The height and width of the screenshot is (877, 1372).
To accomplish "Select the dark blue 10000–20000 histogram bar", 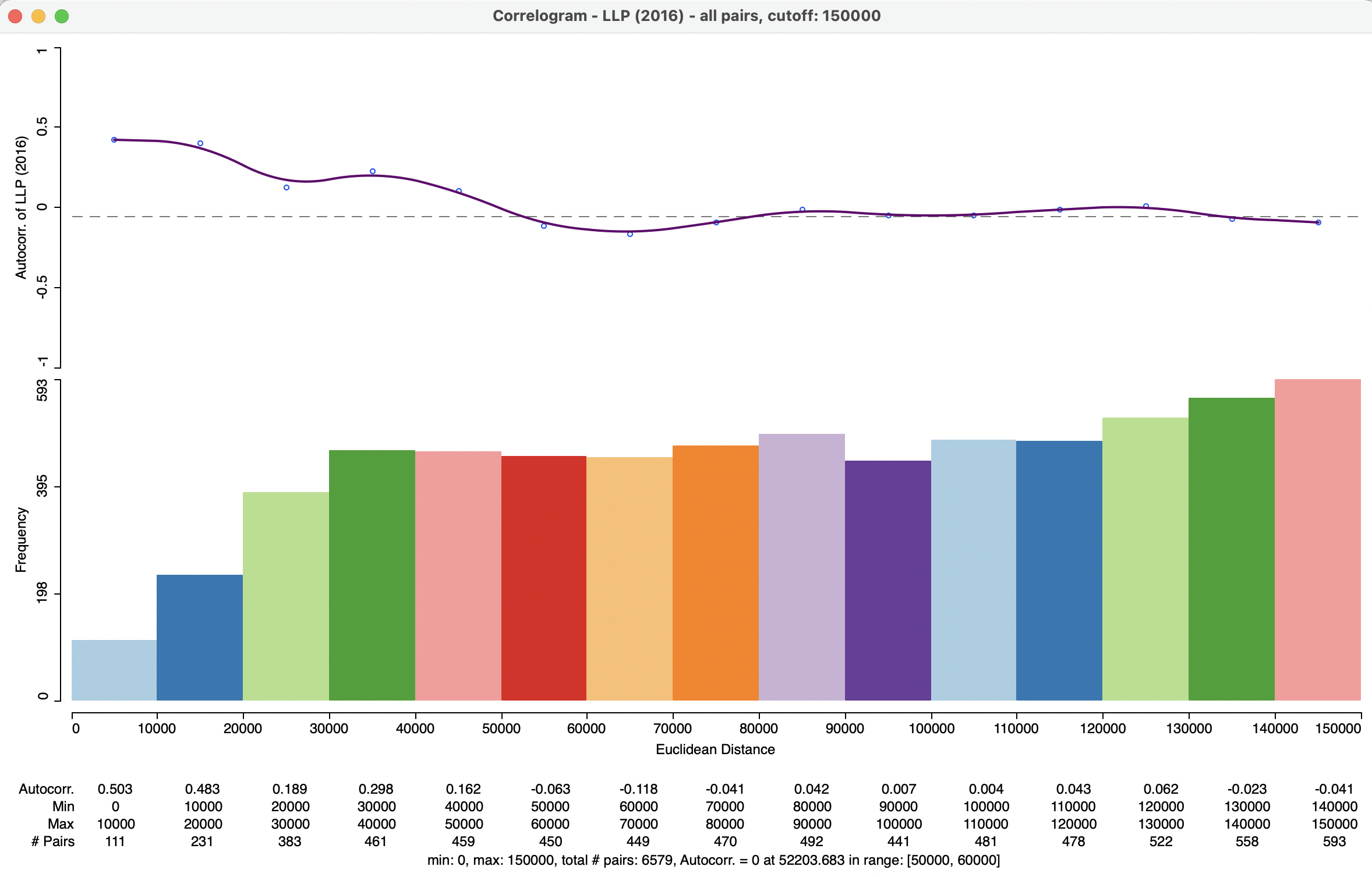I will coord(200,638).
